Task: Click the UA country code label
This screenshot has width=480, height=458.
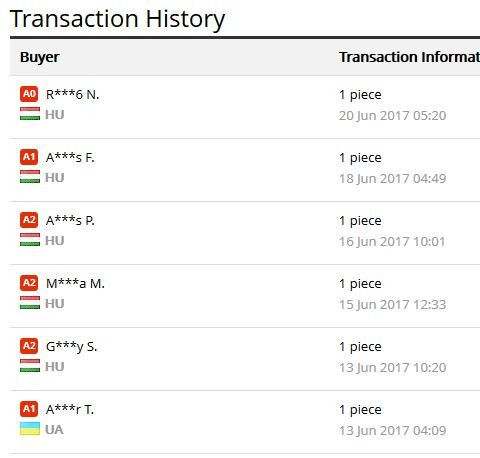Action: [x=54, y=430]
